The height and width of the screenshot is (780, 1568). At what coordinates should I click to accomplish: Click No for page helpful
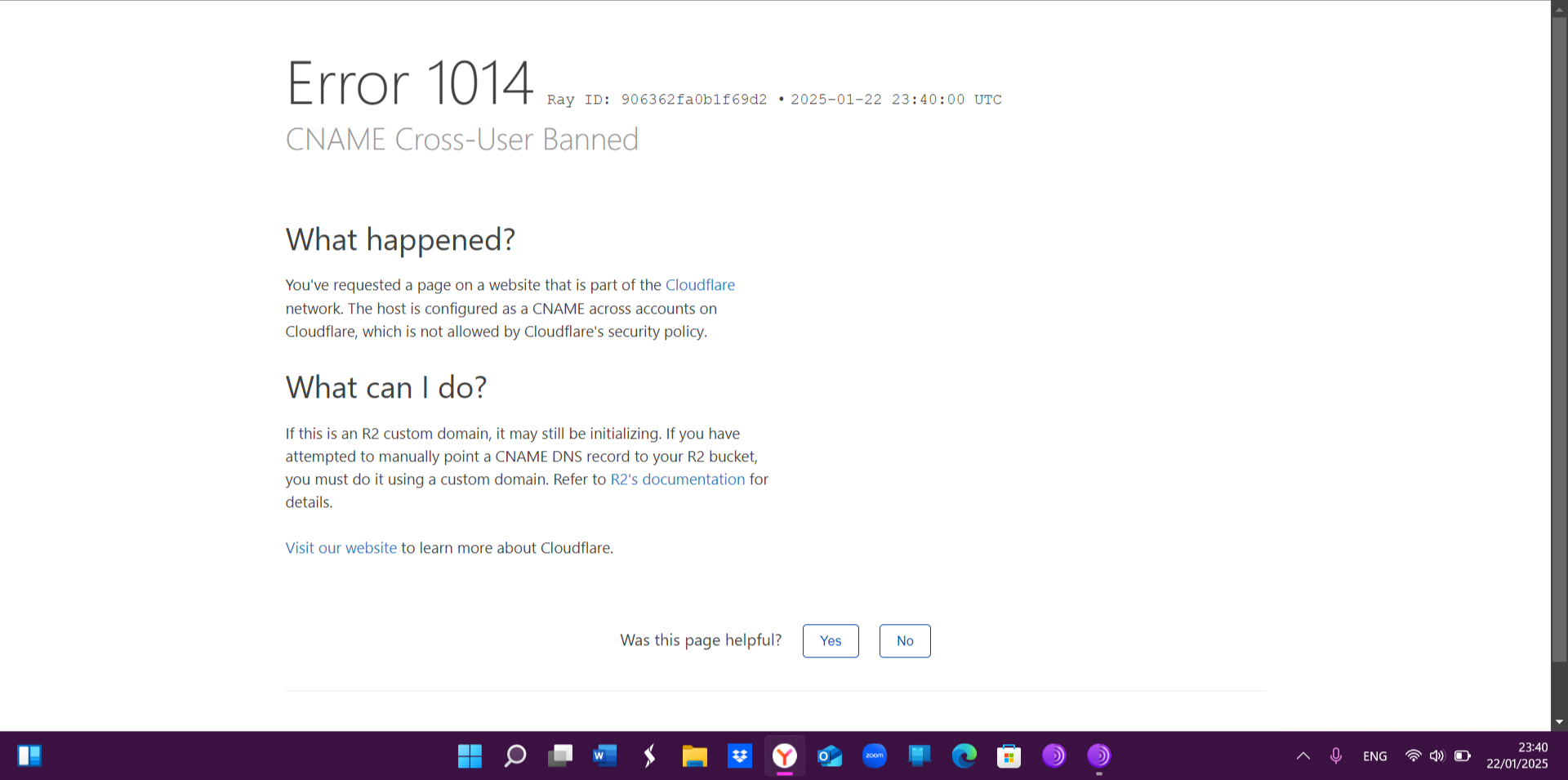[x=905, y=641]
